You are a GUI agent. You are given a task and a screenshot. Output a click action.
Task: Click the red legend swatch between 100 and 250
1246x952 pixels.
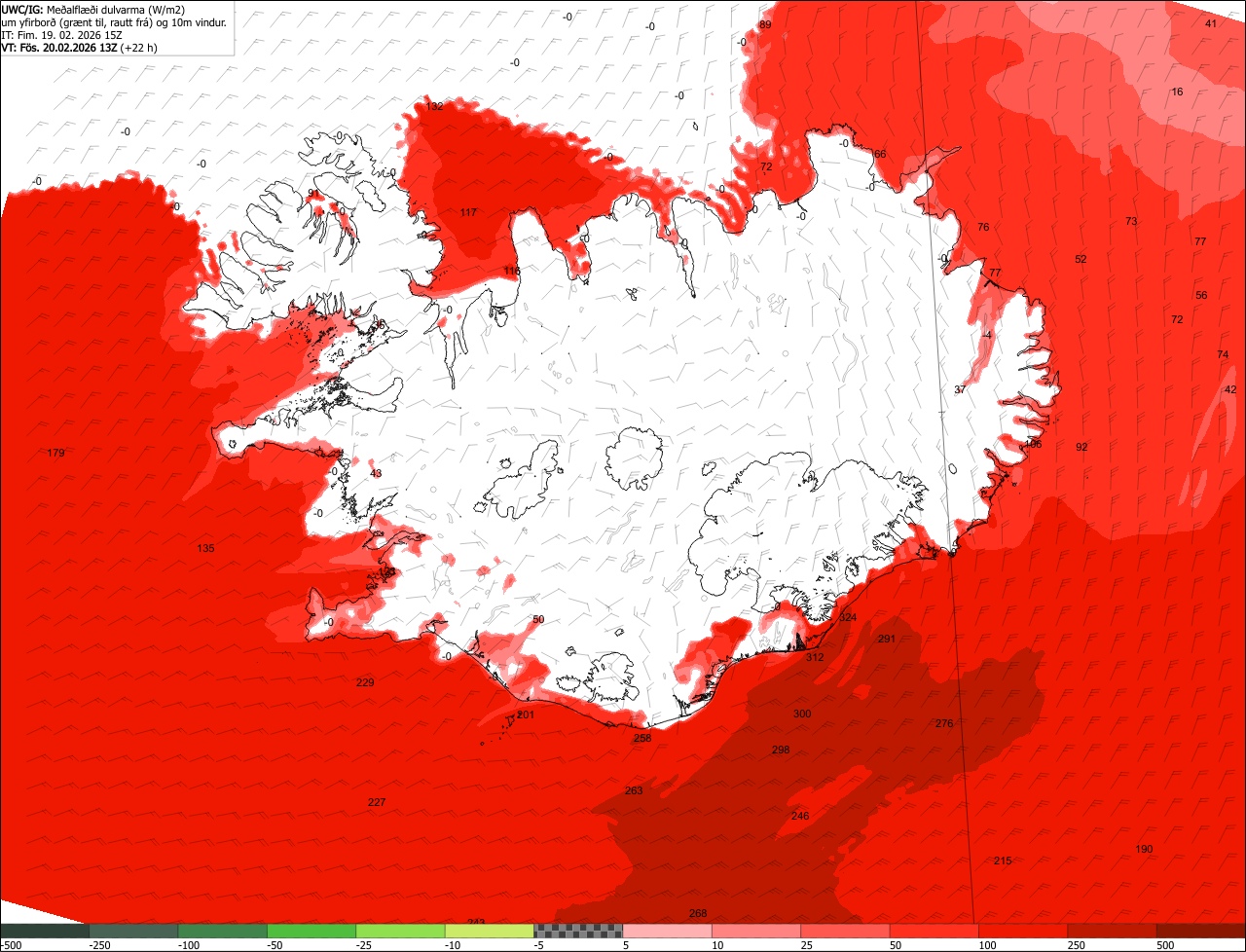tap(1023, 930)
